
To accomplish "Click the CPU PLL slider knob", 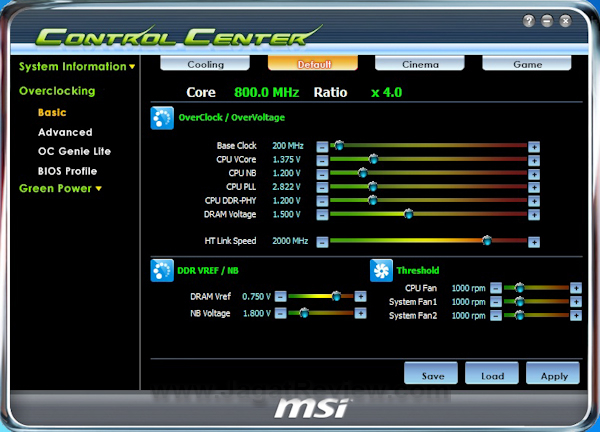I will [x=373, y=186].
